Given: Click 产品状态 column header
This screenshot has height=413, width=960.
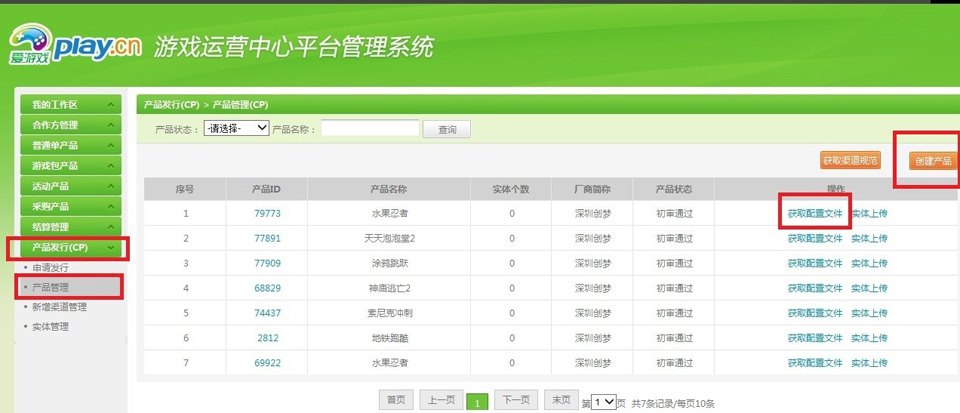Looking at the screenshot, I should coord(674,190).
